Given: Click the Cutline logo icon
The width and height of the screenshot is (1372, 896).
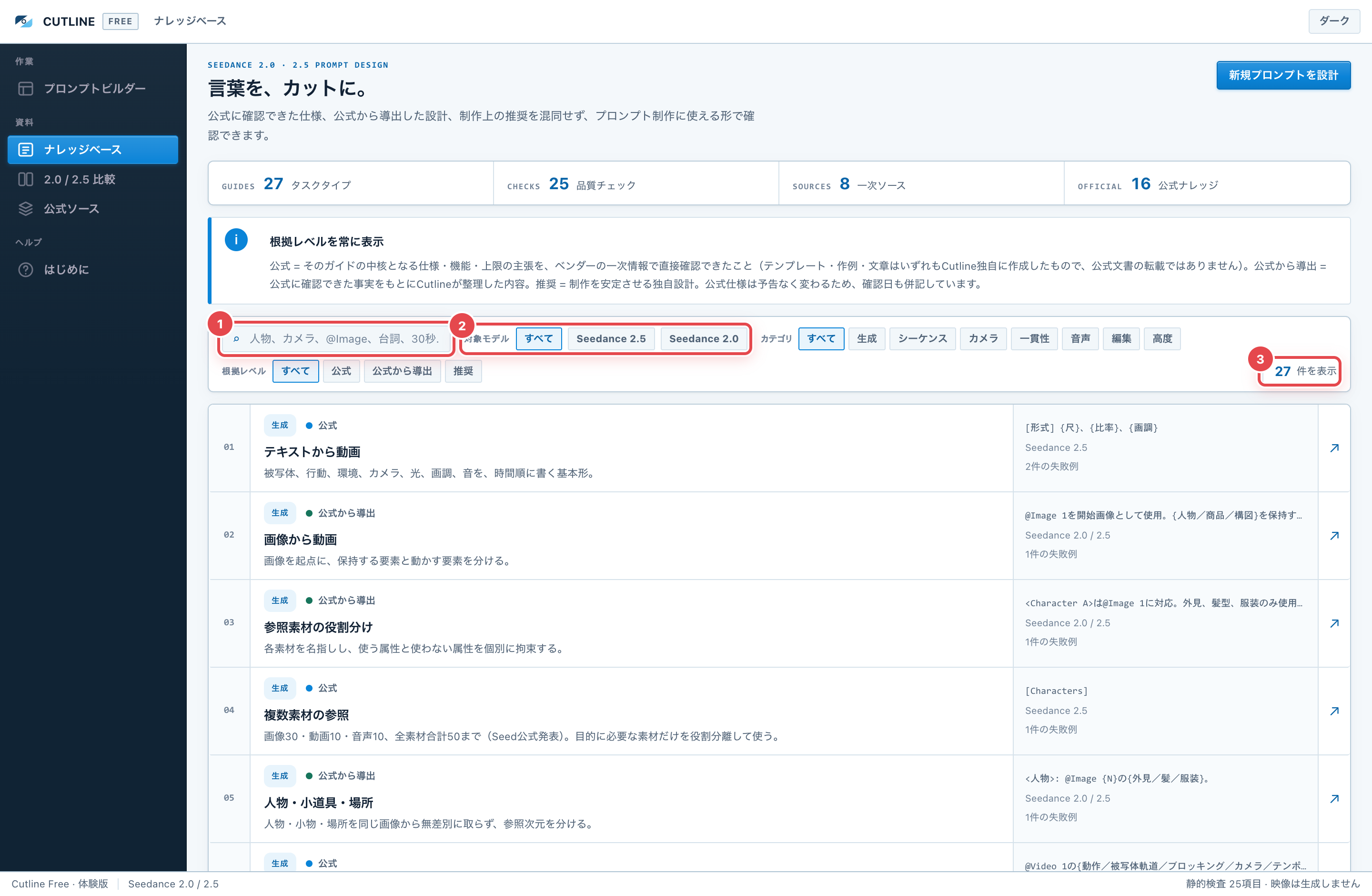Looking at the screenshot, I should click(x=24, y=21).
